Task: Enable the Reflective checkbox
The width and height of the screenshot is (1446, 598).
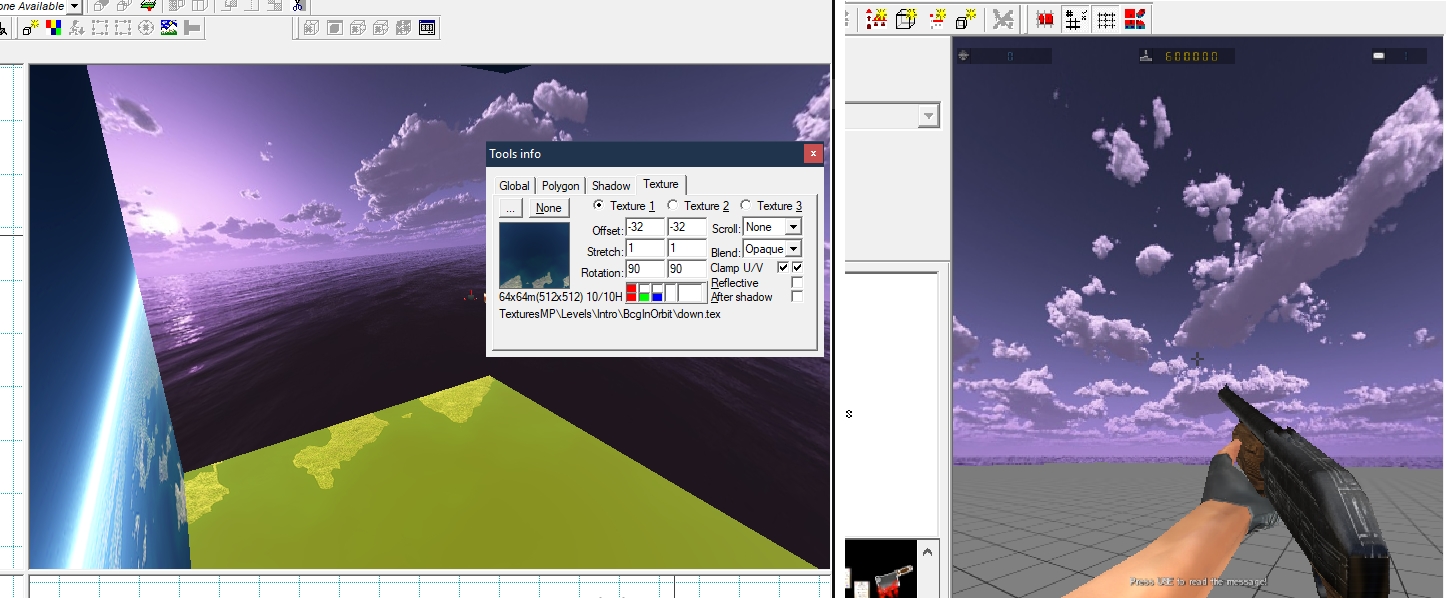Action: point(797,283)
